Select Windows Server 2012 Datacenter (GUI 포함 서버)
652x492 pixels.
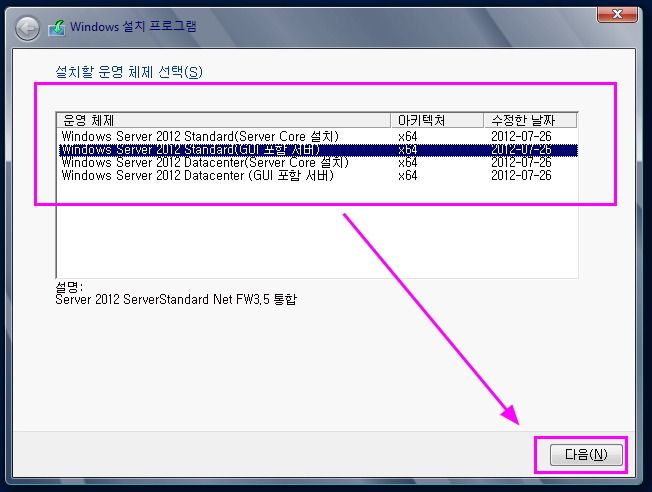[x=317, y=176]
